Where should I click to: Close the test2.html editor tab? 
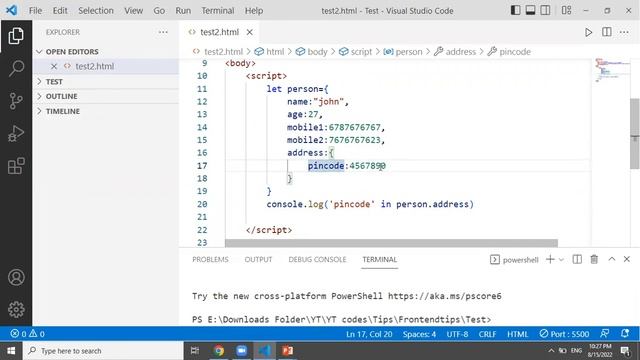click(x=249, y=32)
